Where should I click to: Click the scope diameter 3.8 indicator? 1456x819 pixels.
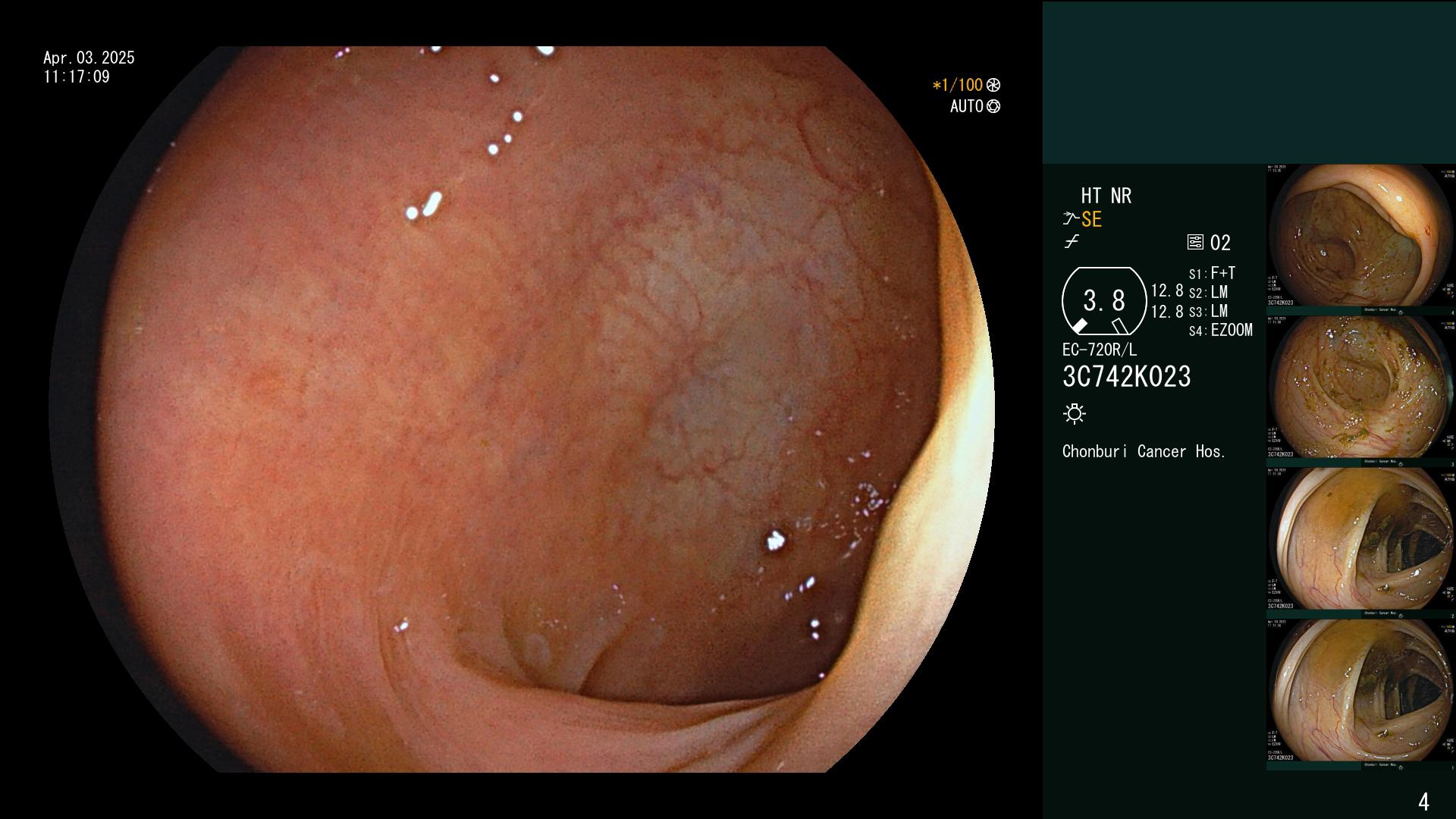[x=1104, y=301]
